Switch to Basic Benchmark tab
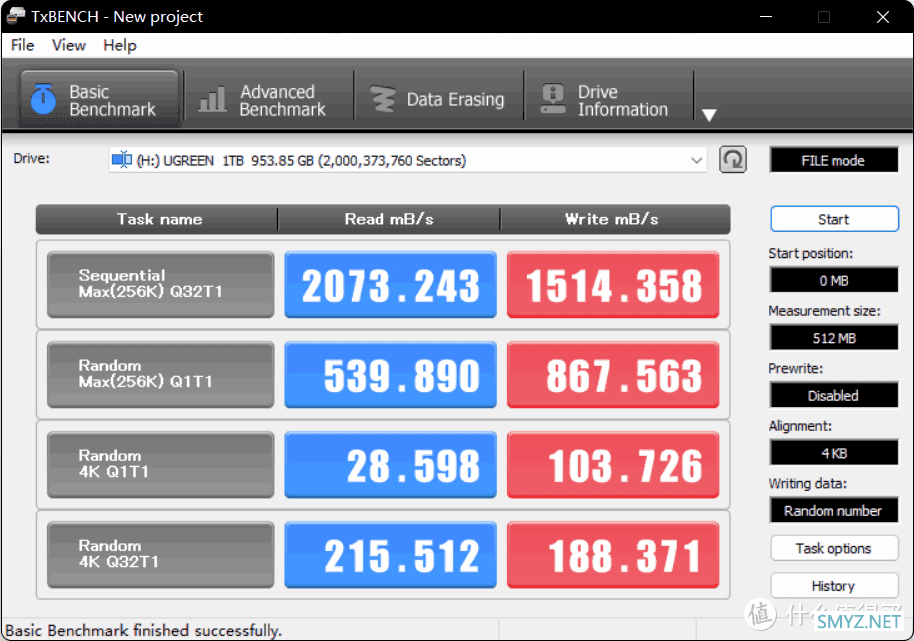The width and height of the screenshot is (914, 641). click(x=99, y=99)
